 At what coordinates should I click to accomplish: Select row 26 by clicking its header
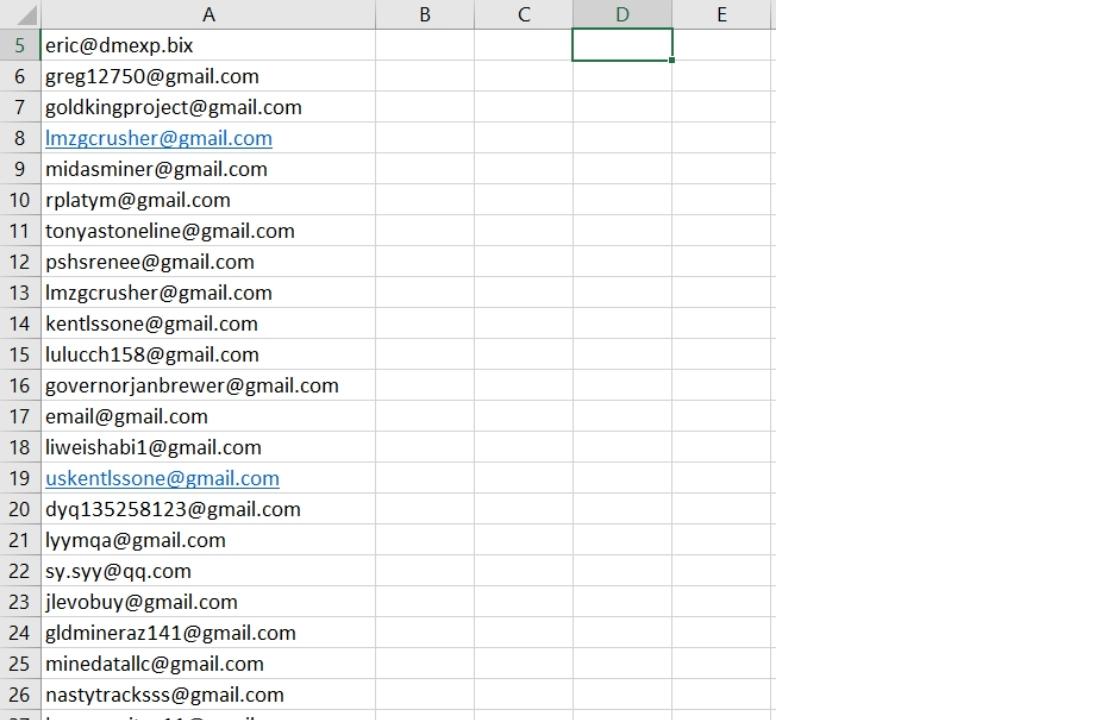point(19,694)
